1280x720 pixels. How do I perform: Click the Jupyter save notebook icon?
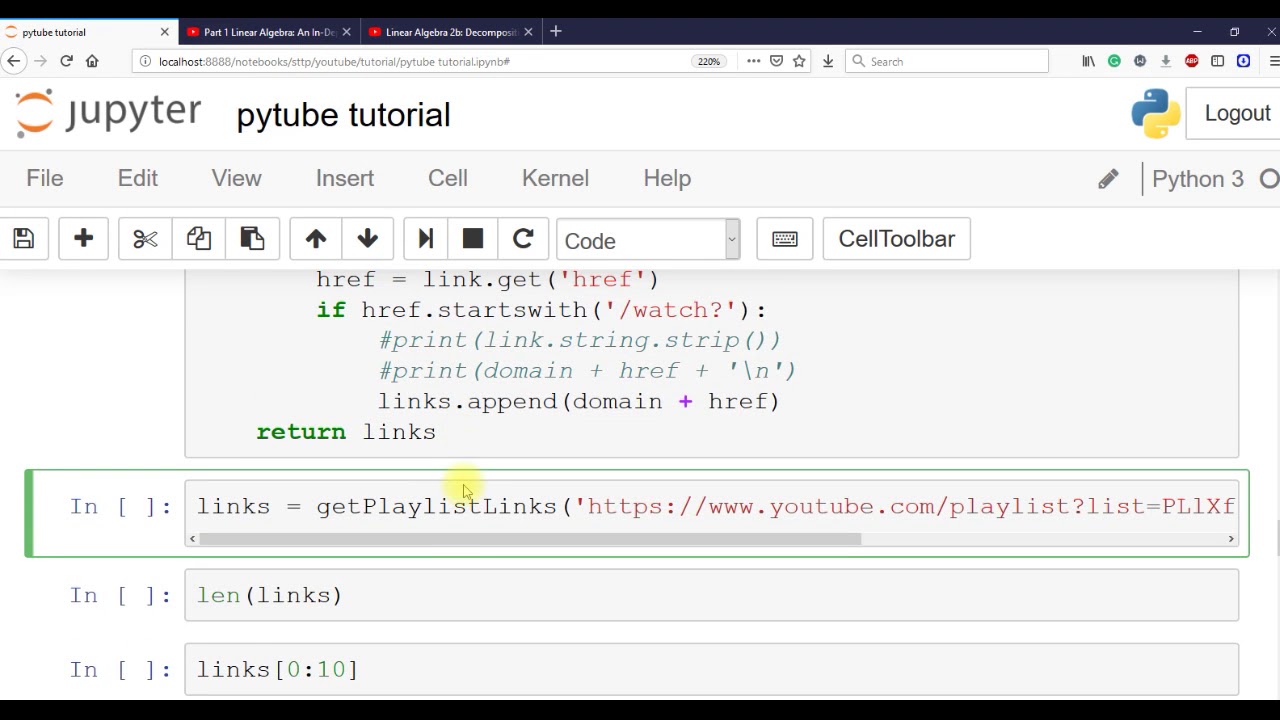point(24,239)
